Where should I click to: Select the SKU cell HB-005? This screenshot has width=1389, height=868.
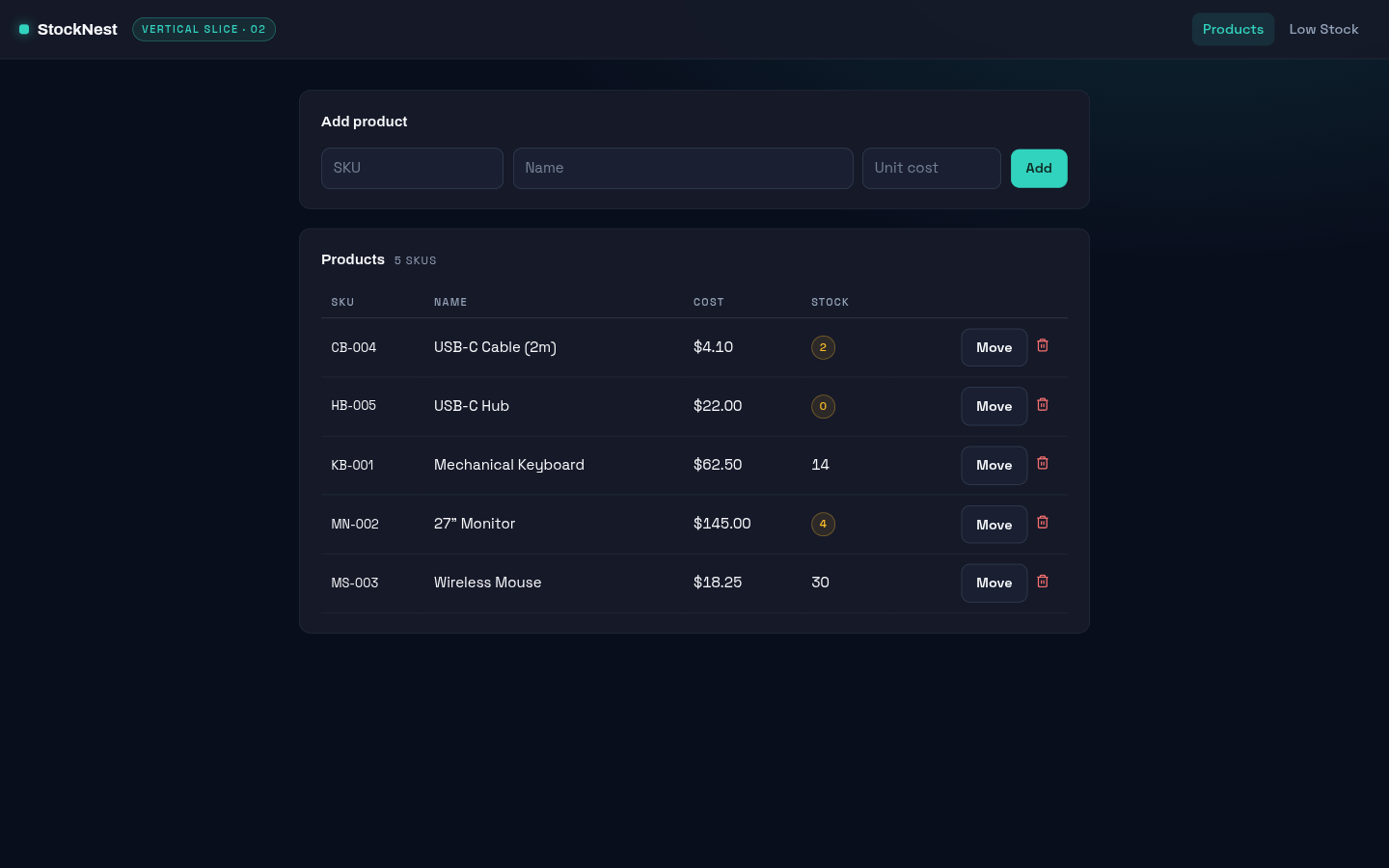click(354, 405)
